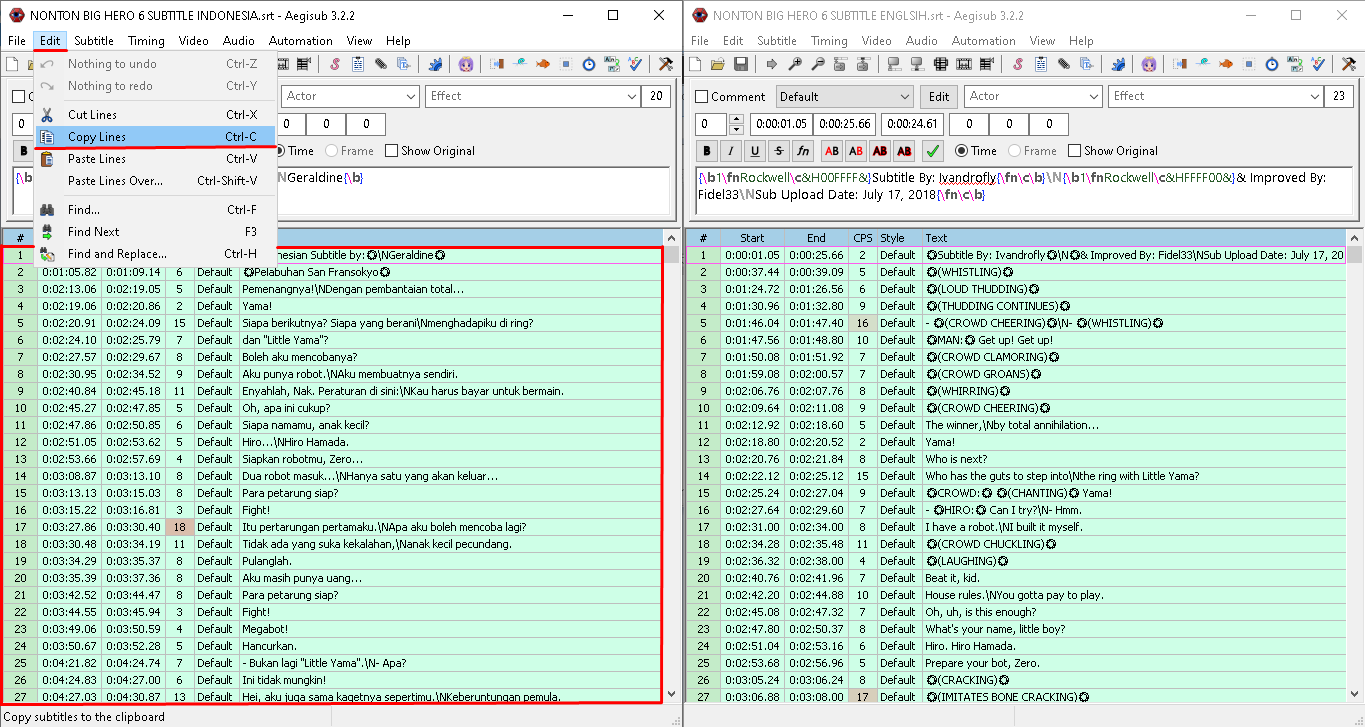Pick shadow color AB swatch, English window
This screenshot has width=1365, height=727.
tap(904, 151)
